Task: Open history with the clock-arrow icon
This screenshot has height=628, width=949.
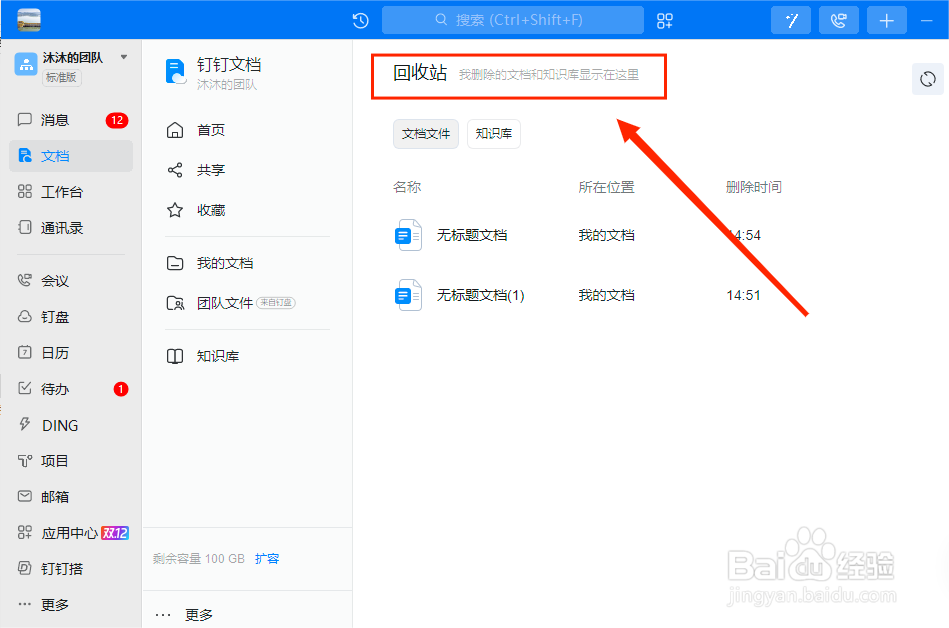Action: (360, 19)
